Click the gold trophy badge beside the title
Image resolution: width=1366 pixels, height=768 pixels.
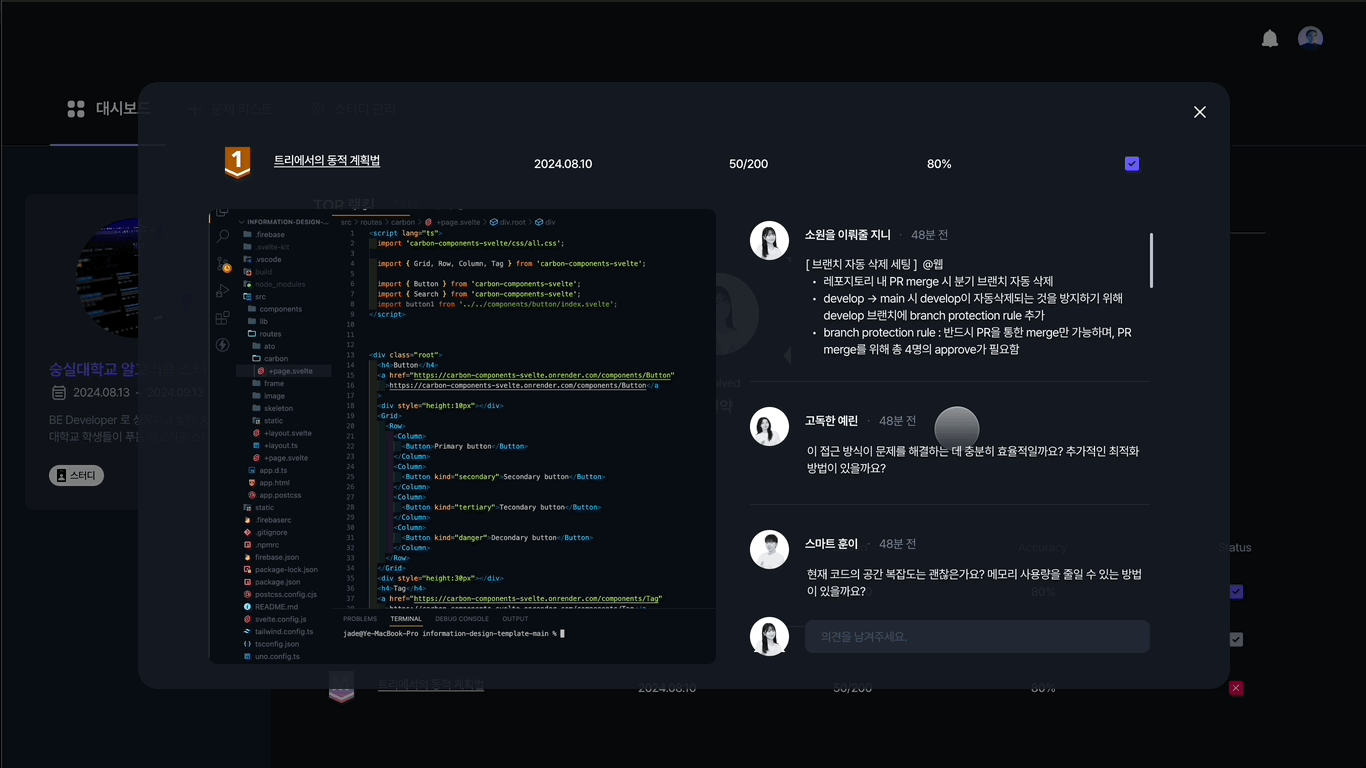(237, 163)
